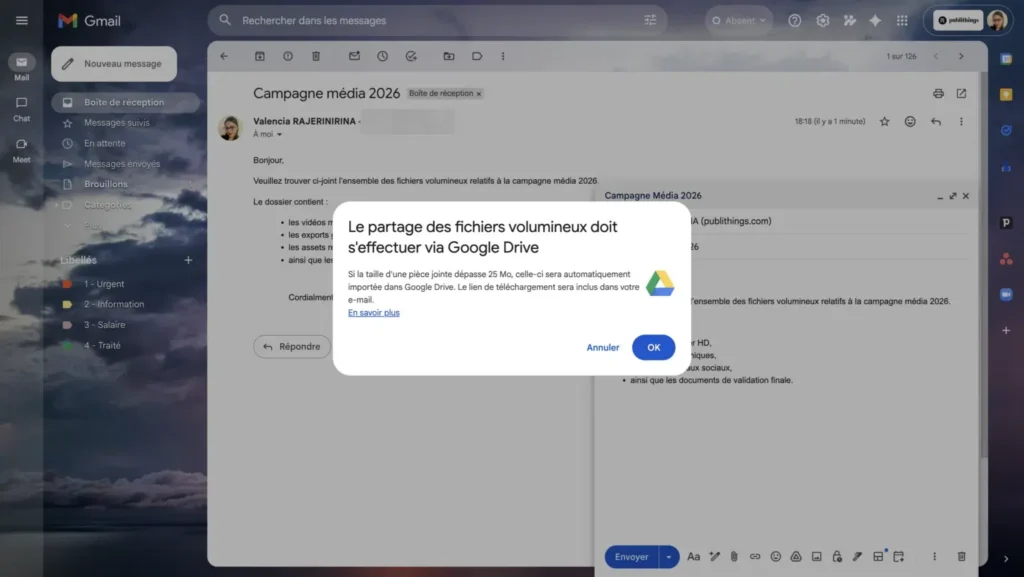Open Gmail settings gear icon
The height and width of the screenshot is (577, 1024).
[822, 20]
